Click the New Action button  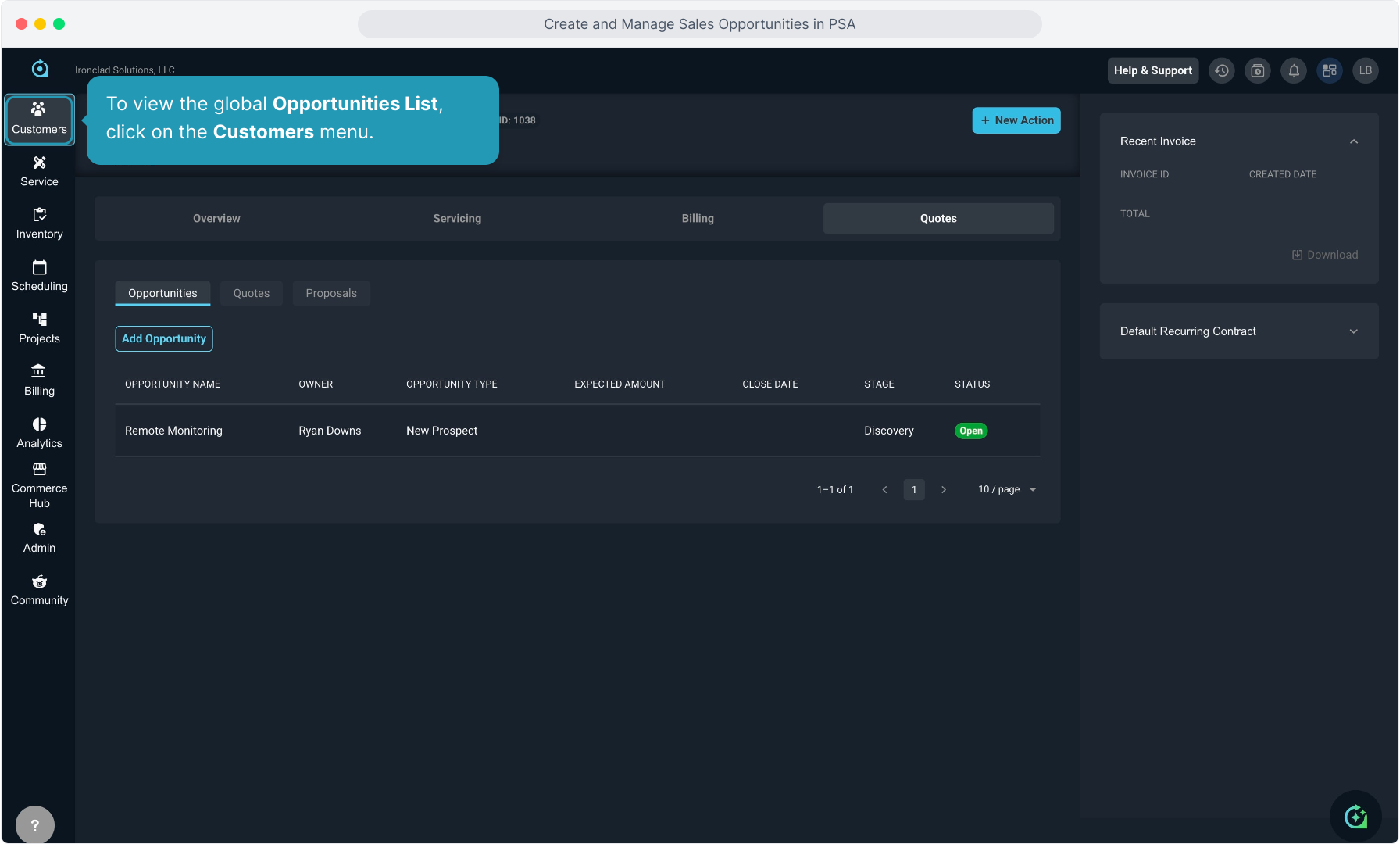(x=1016, y=120)
